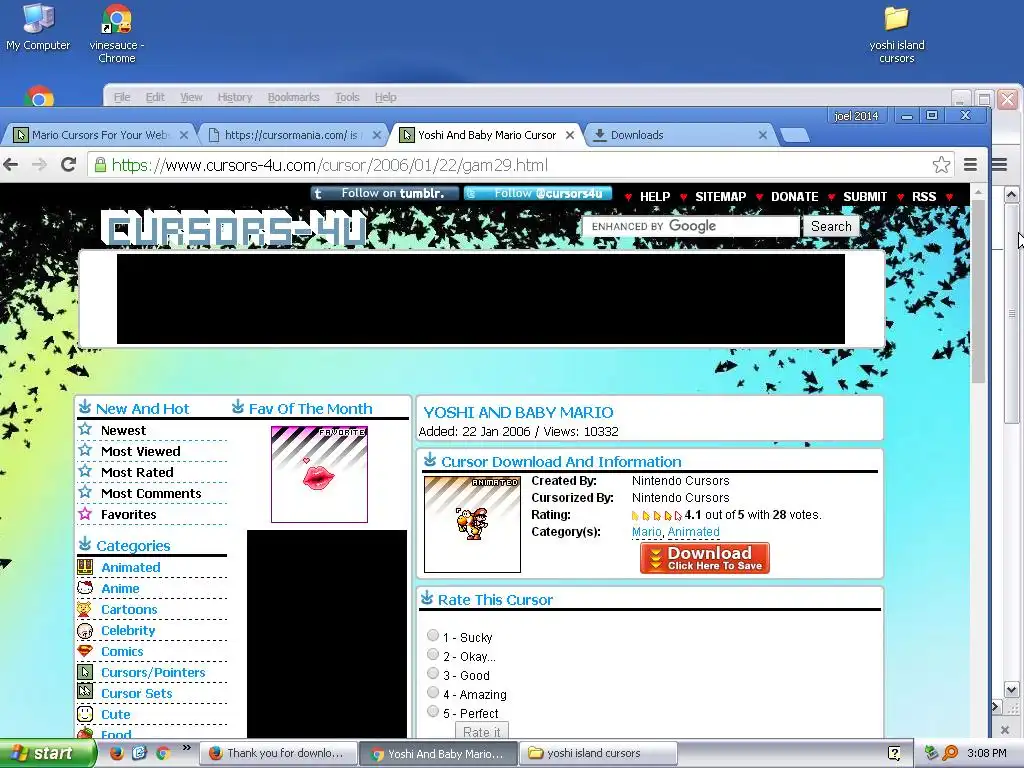Click the browser Back arrow

(x=11, y=165)
